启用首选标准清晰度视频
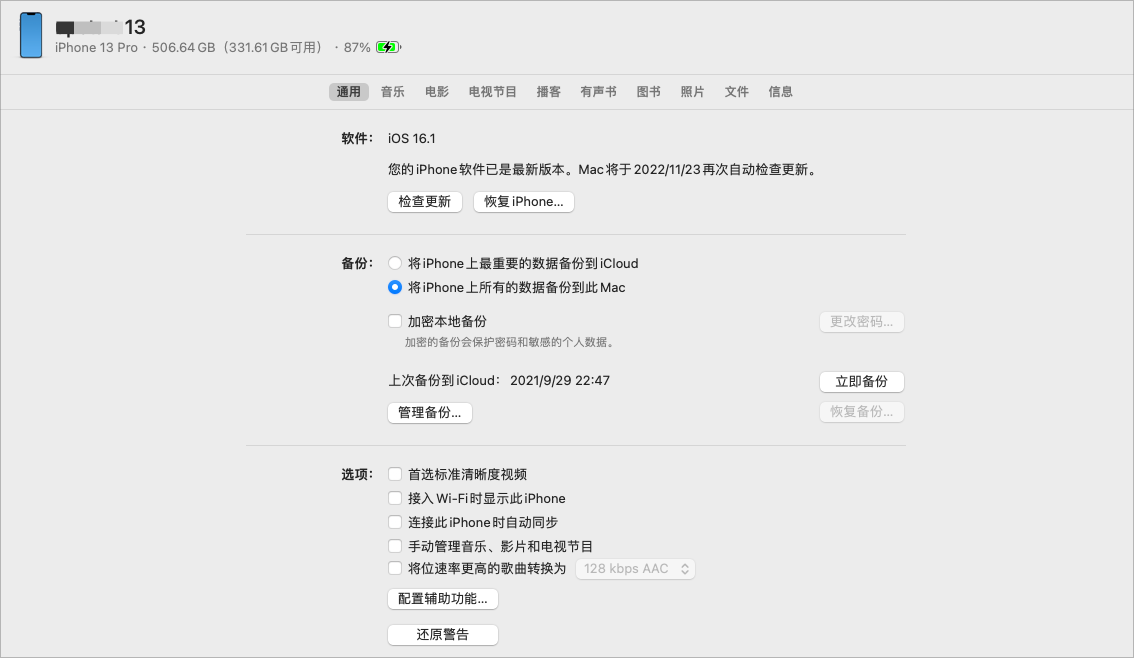The width and height of the screenshot is (1134, 658). (x=395, y=474)
